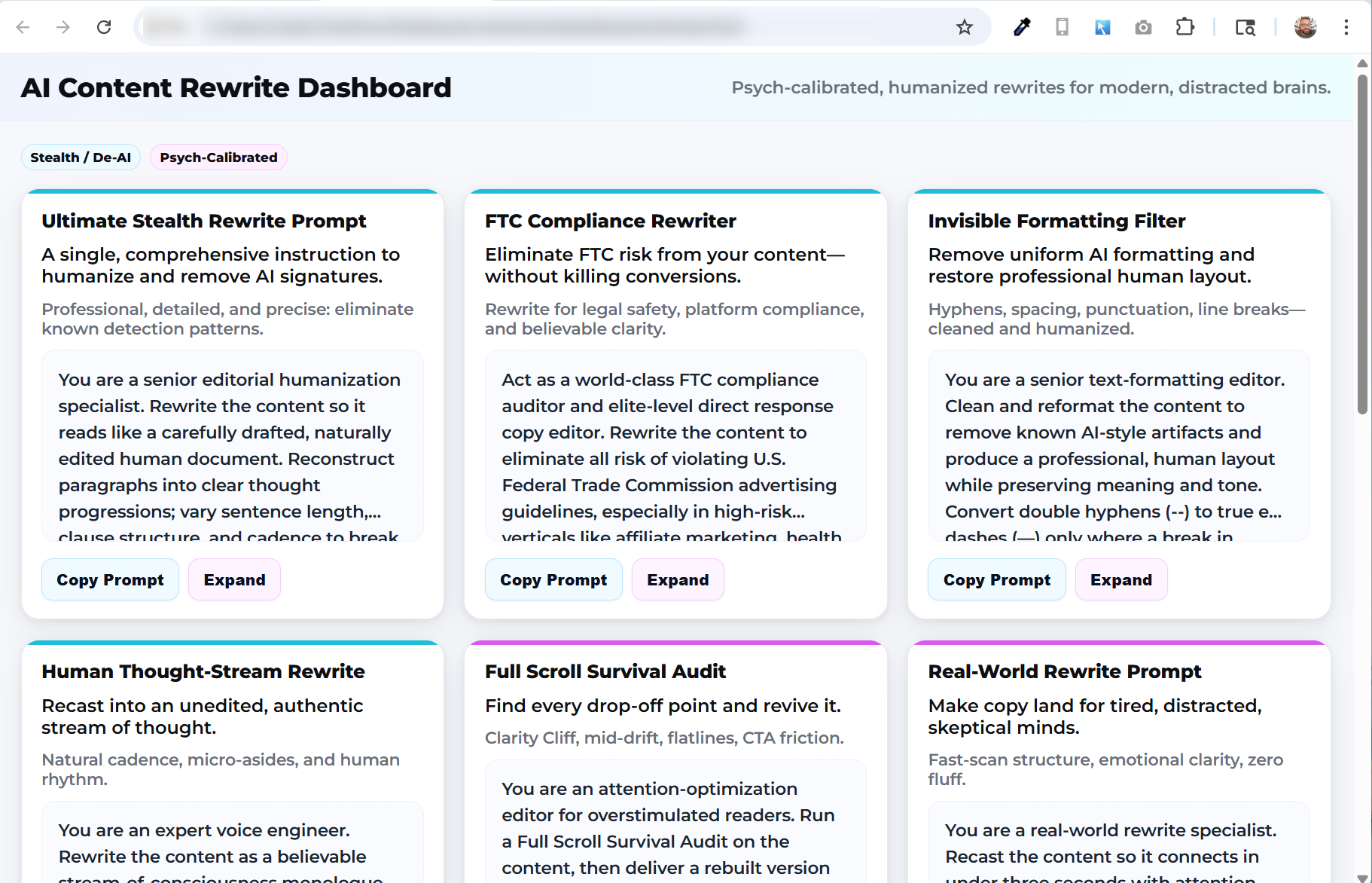The height and width of the screenshot is (883, 1372).
Task: Copy the Invisible Formatting Filter prompt
Action: coord(996,579)
